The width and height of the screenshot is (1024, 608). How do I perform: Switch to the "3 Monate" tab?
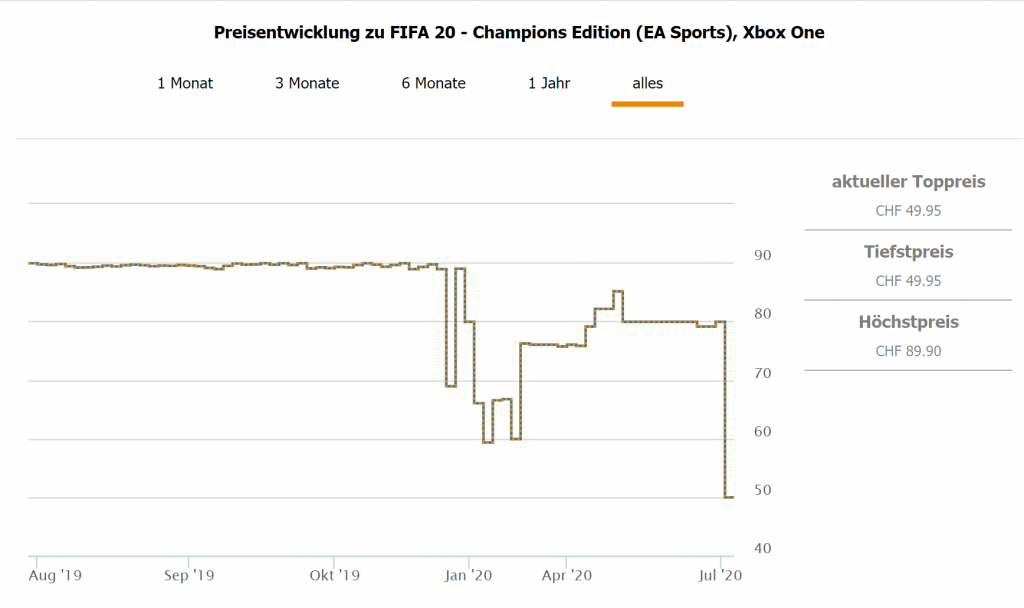point(307,83)
